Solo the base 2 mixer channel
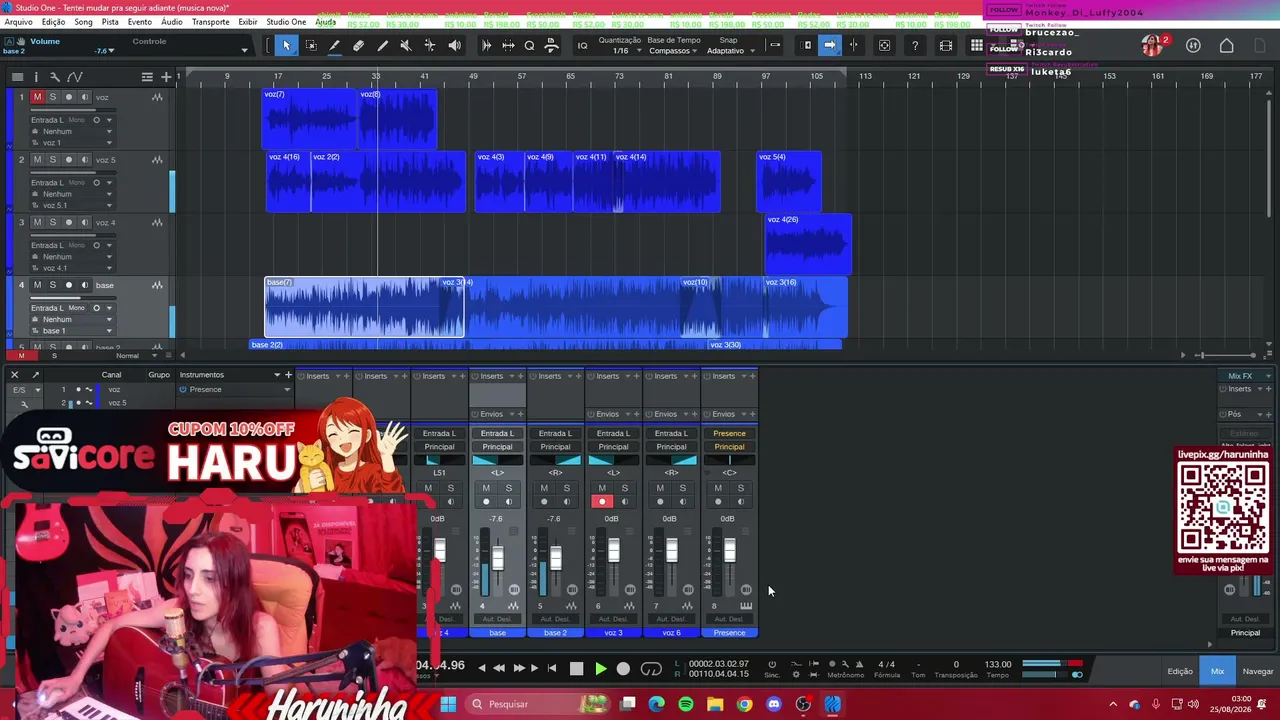The height and width of the screenshot is (720, 1280). click(x=566, y=488)
